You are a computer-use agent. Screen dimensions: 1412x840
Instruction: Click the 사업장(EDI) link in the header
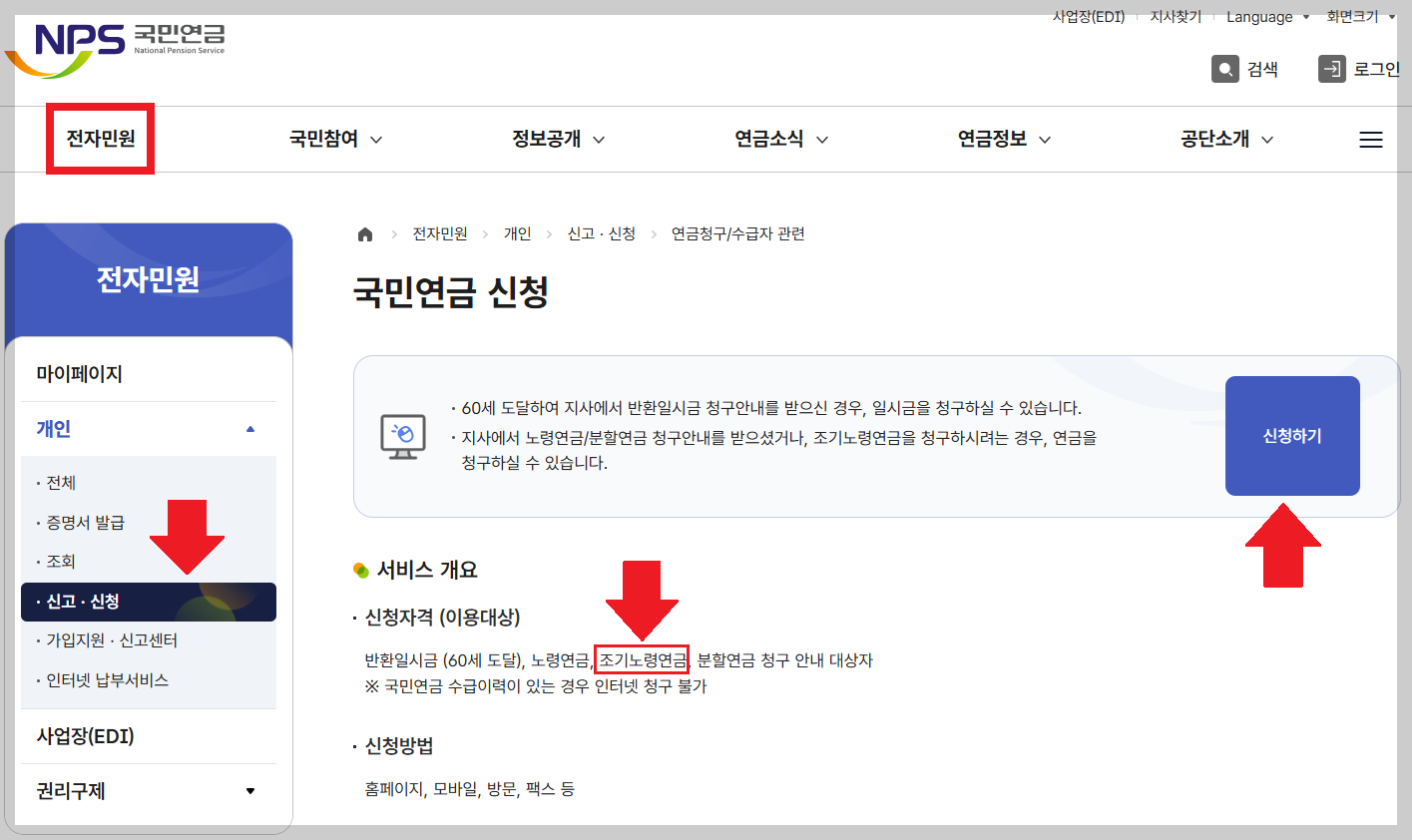click(x=1089, y=16)
